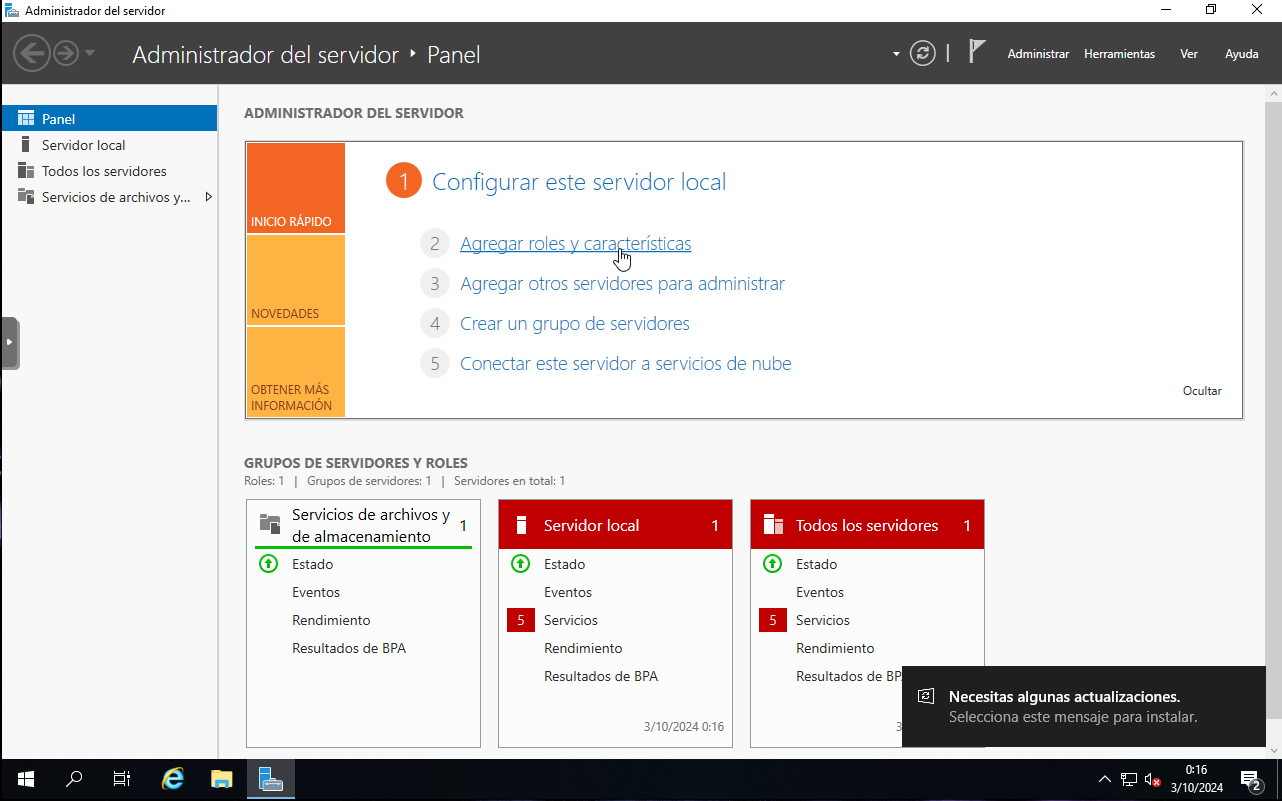Click the Servidor local tile server icon

[x=520, y=525]
